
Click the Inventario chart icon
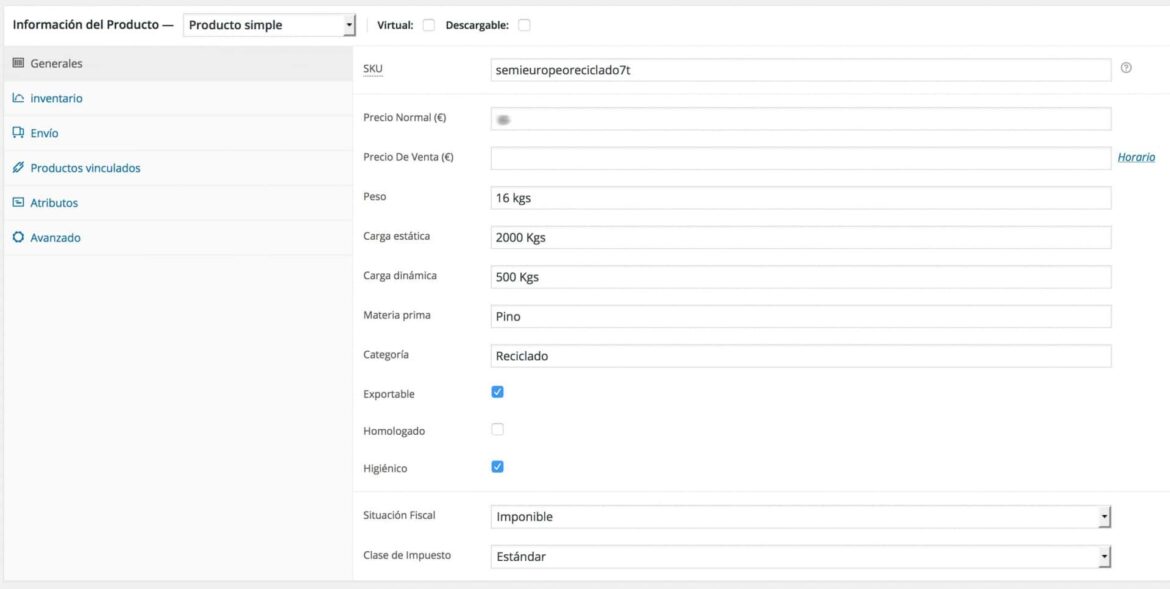click(x=17, y=97)
